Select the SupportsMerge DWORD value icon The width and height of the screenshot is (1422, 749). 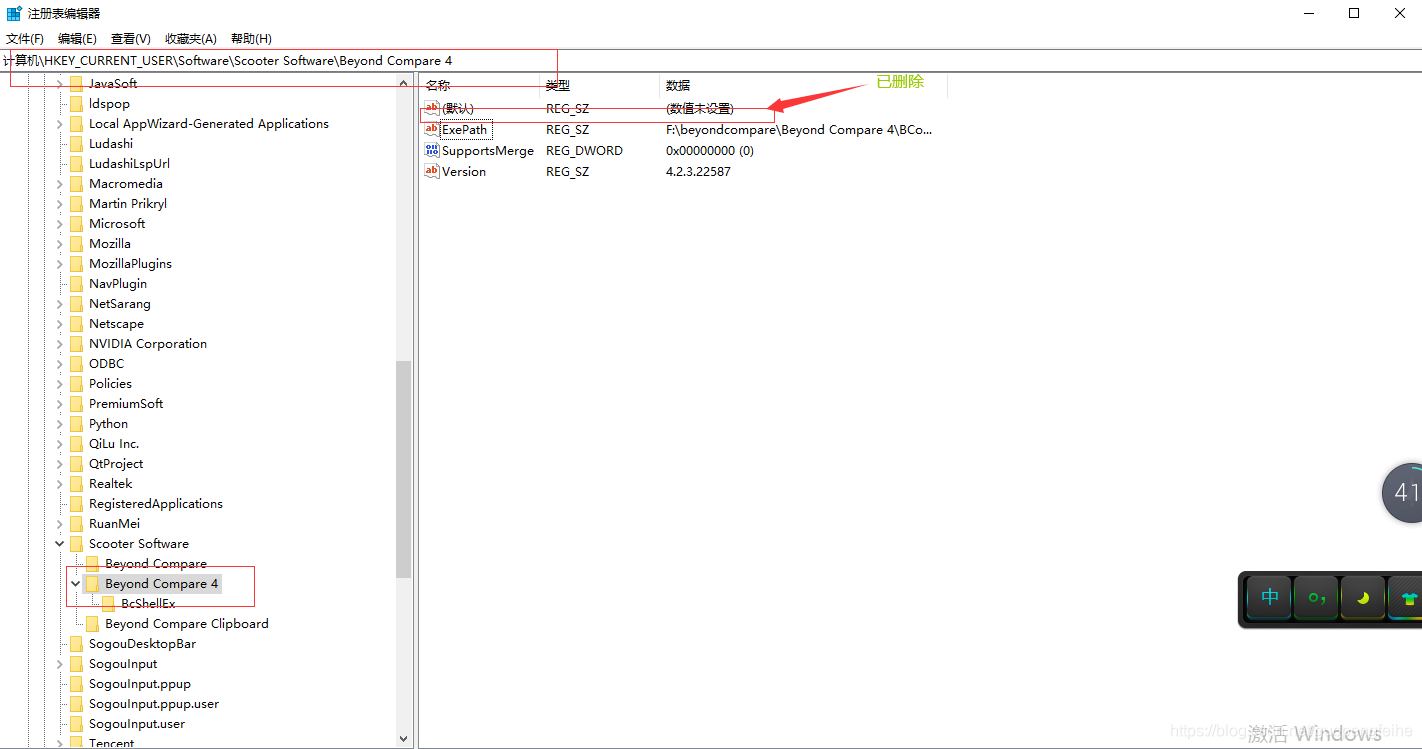432,151
